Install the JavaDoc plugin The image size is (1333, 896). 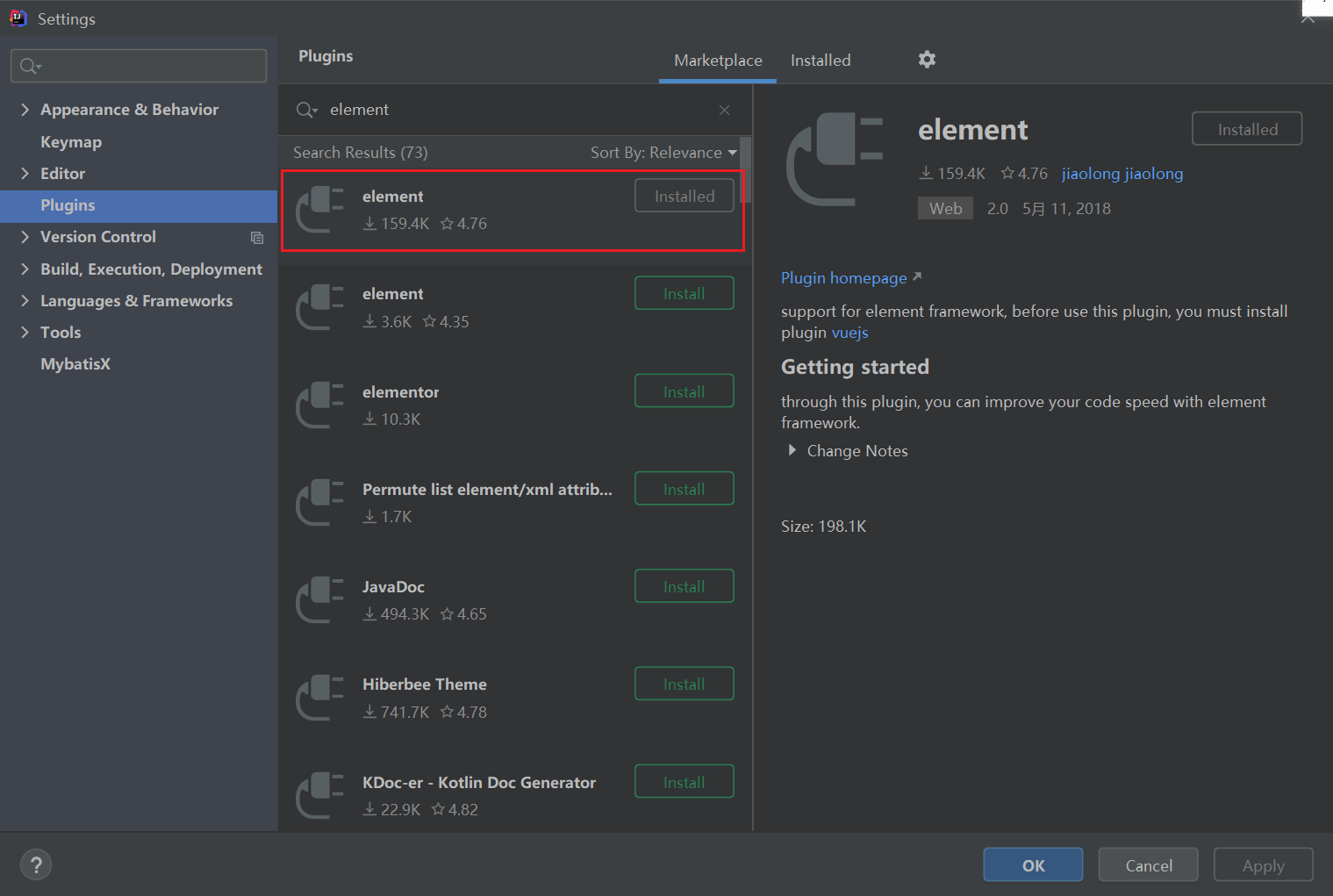(684, 586)
